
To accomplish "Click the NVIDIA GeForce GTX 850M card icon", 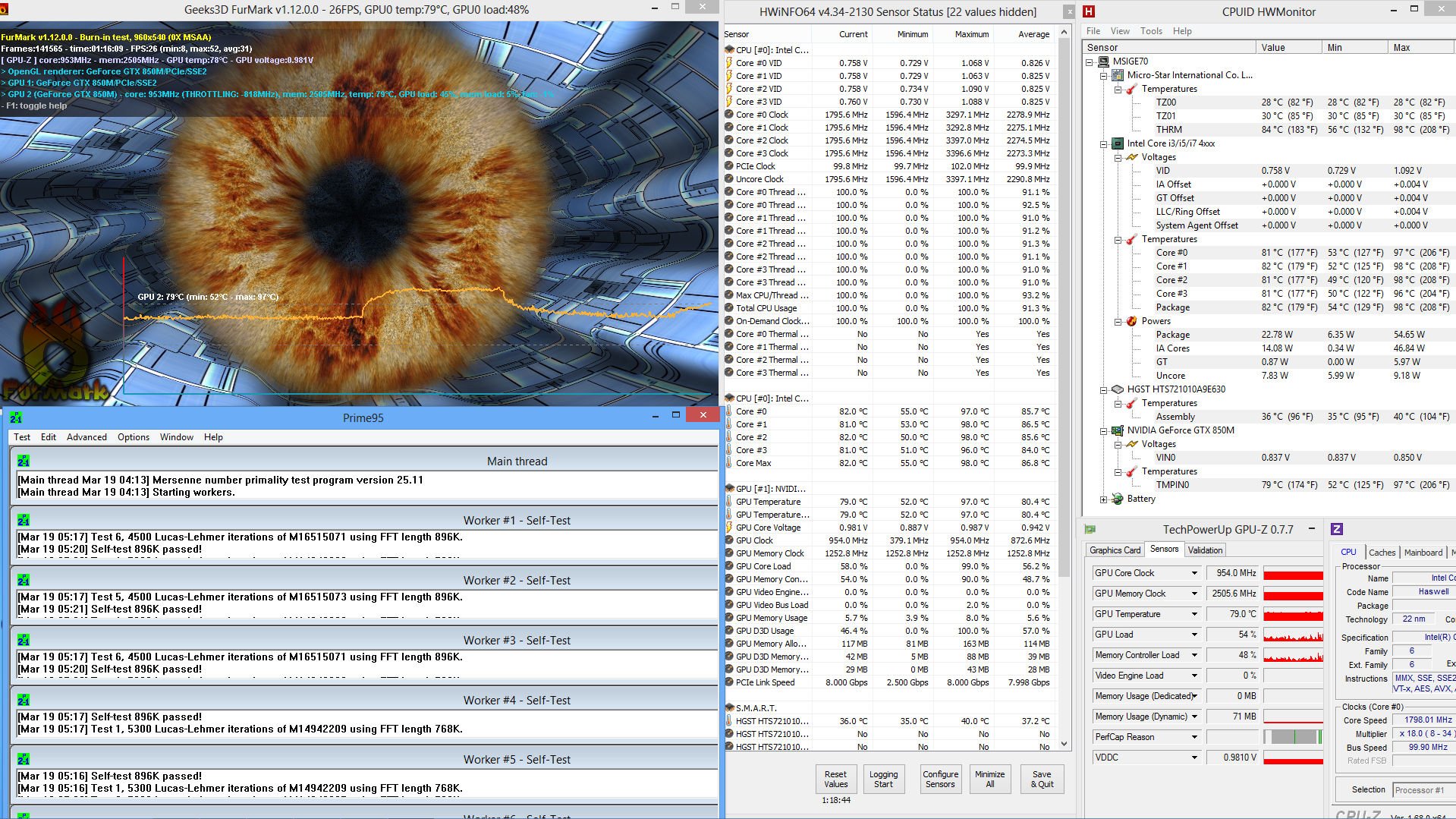I will point(1117,430).
